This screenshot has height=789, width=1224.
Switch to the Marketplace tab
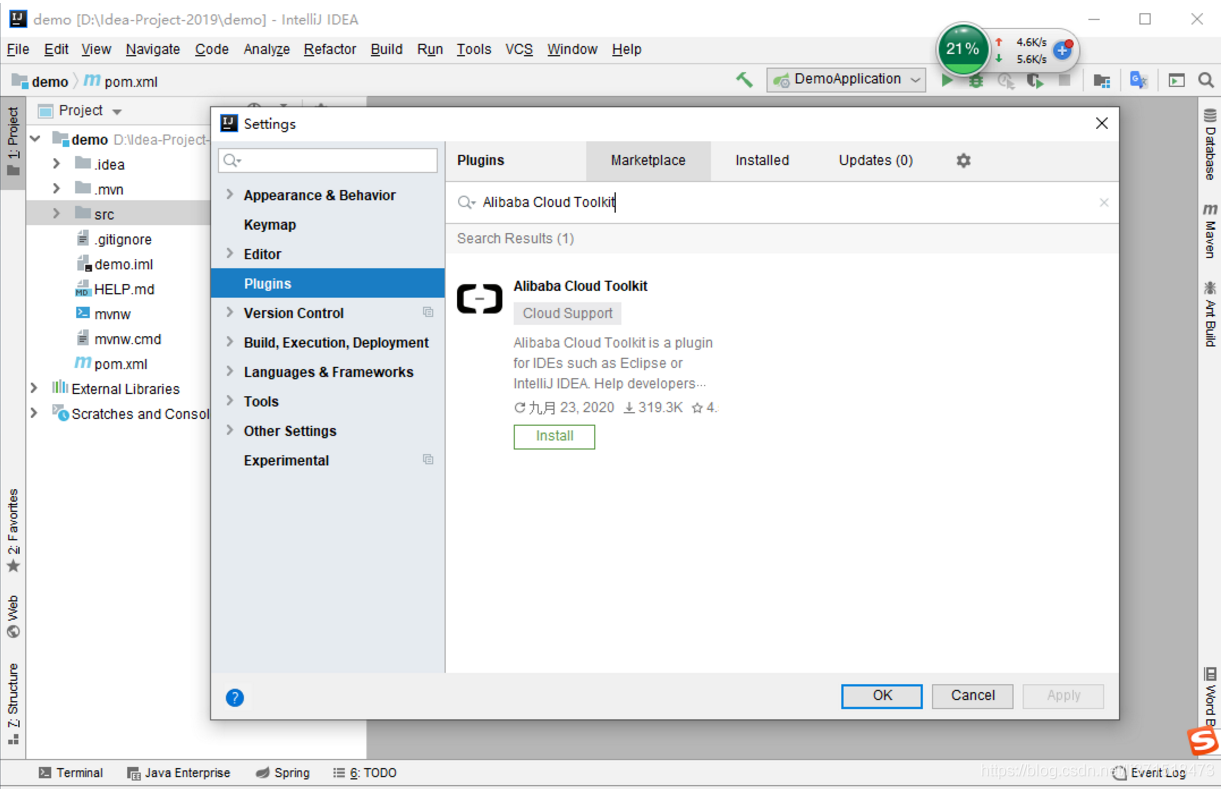(648, 160)
